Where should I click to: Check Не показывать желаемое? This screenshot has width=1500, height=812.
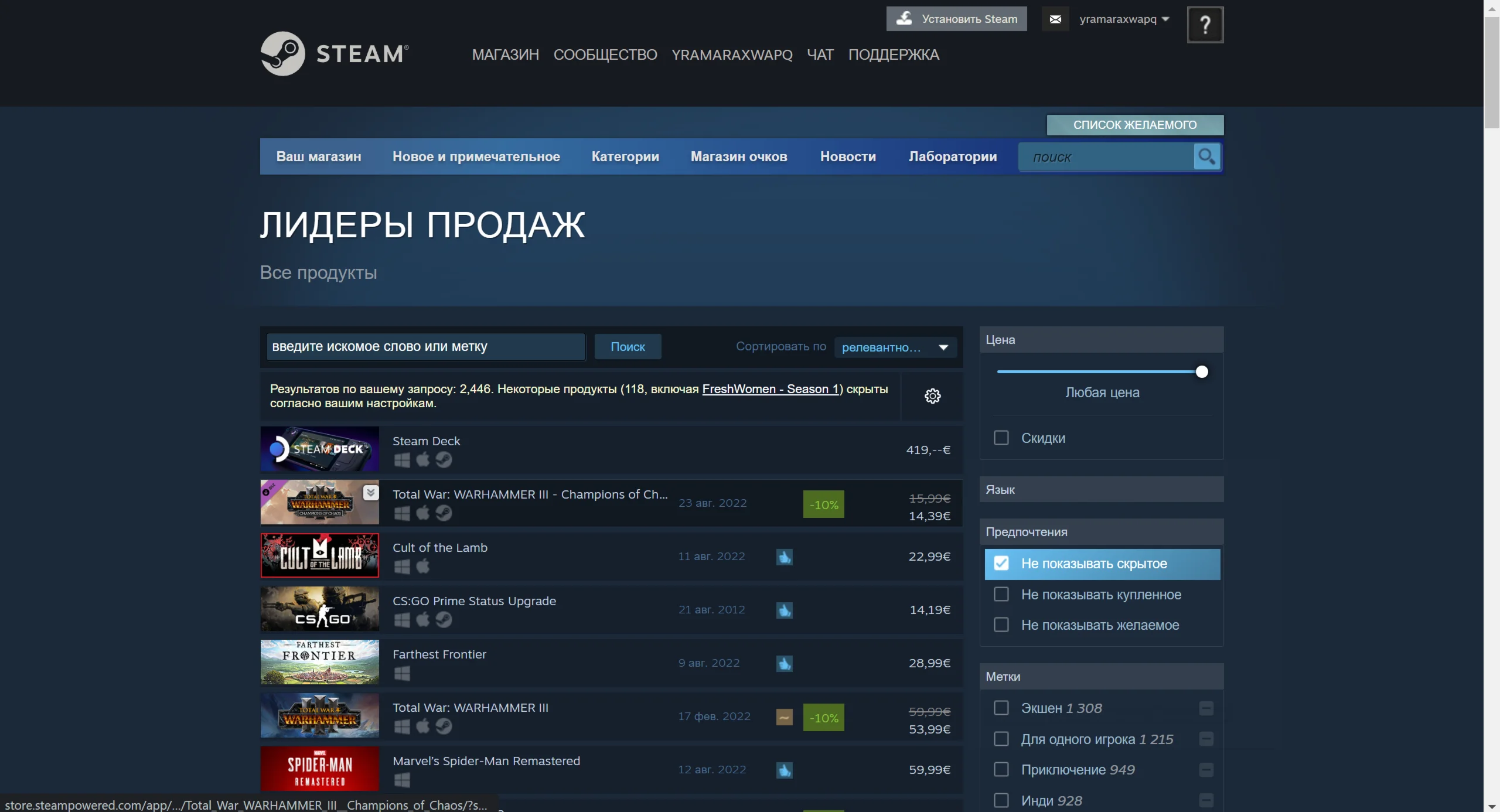coord(1001,625)
